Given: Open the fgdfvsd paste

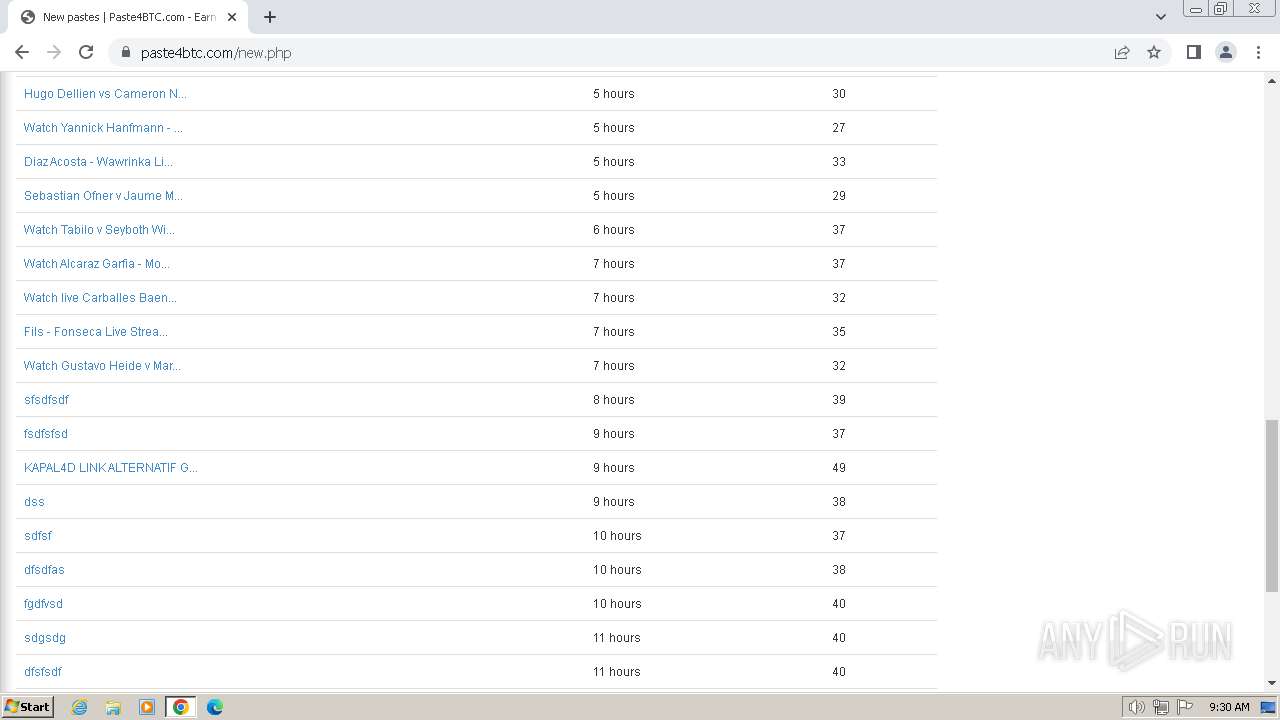Looking at the screenshot, I should coord(43,604).
